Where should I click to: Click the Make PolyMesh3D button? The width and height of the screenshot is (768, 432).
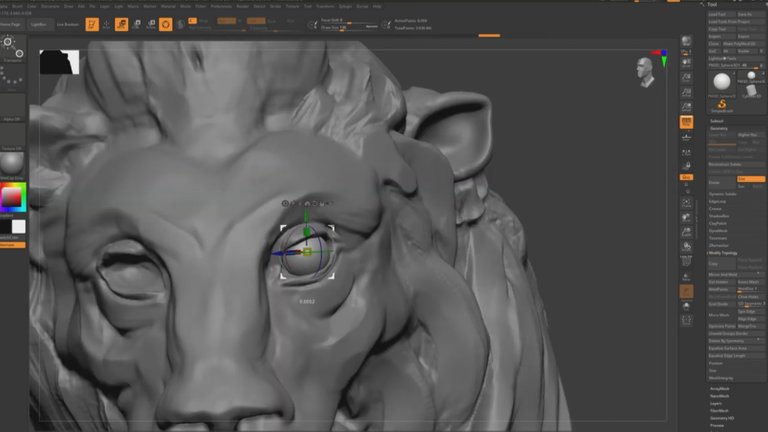pyautogui.click(x=743, y=44)
